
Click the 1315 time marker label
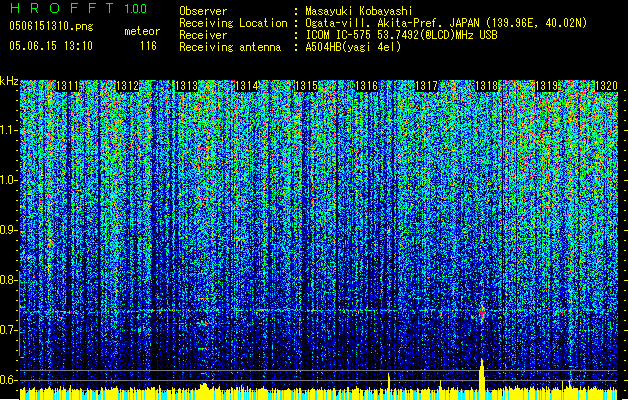pos(306,86)
